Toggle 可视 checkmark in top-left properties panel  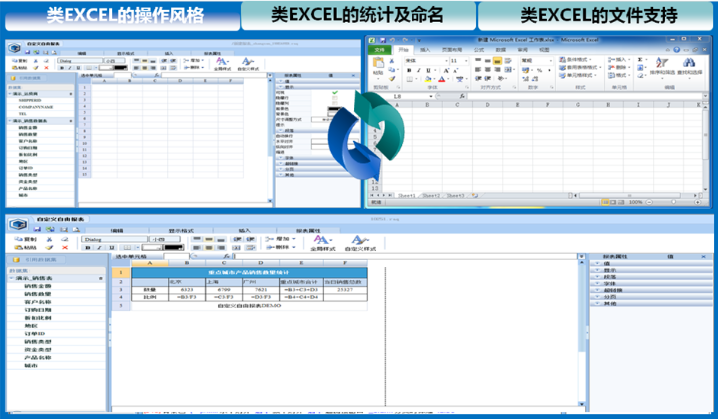click(x=335, y=93)
